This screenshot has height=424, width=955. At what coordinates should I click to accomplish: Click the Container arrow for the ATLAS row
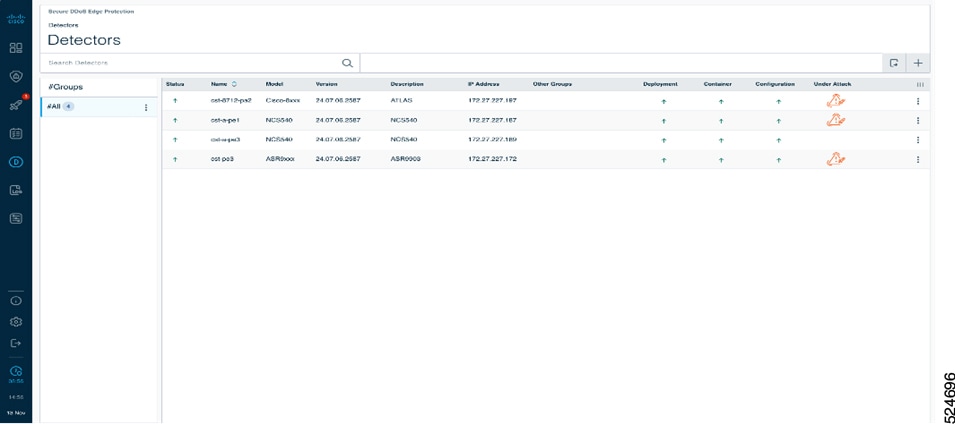pyautogui.click(x=721, y=102)
